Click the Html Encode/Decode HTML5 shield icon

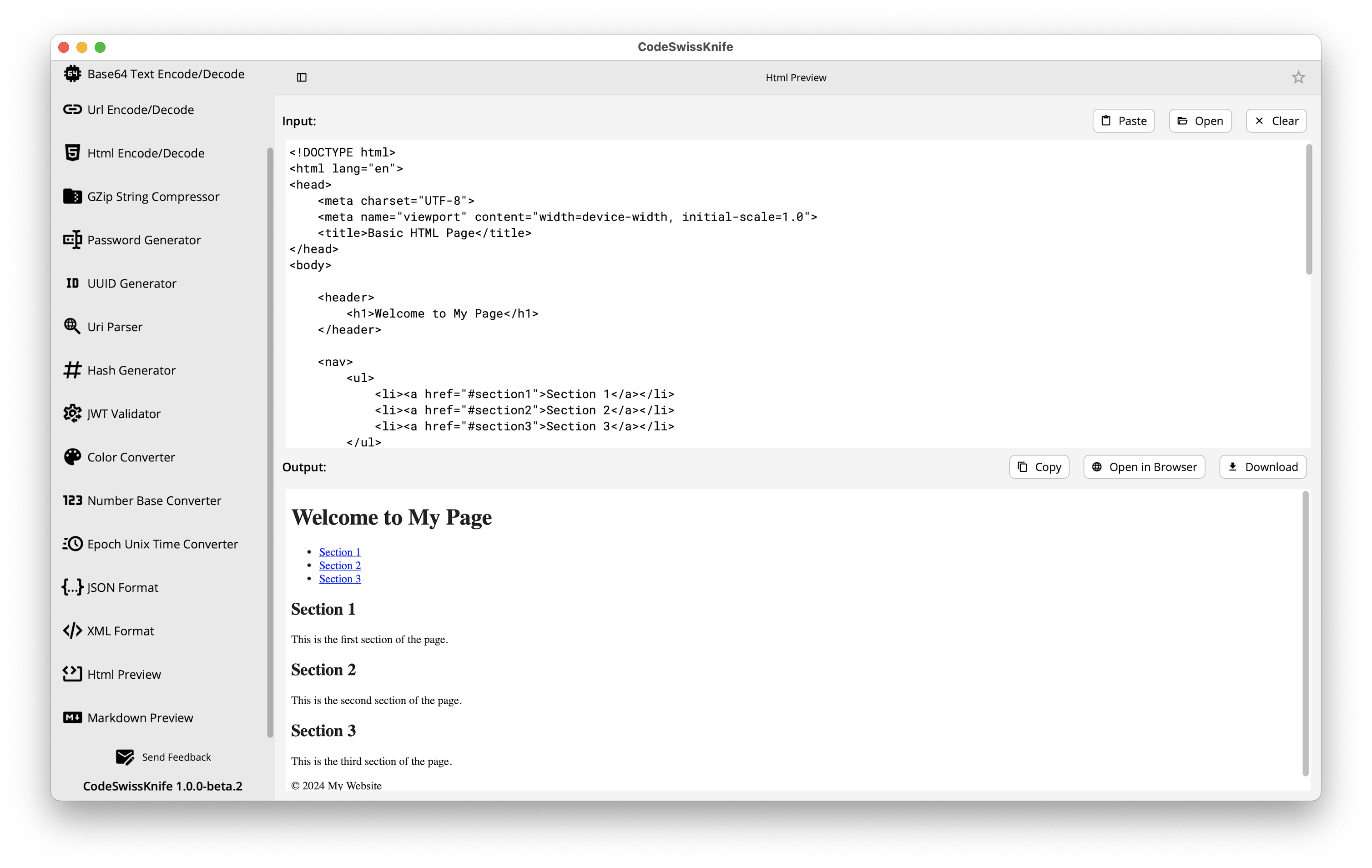click(72, 153)
